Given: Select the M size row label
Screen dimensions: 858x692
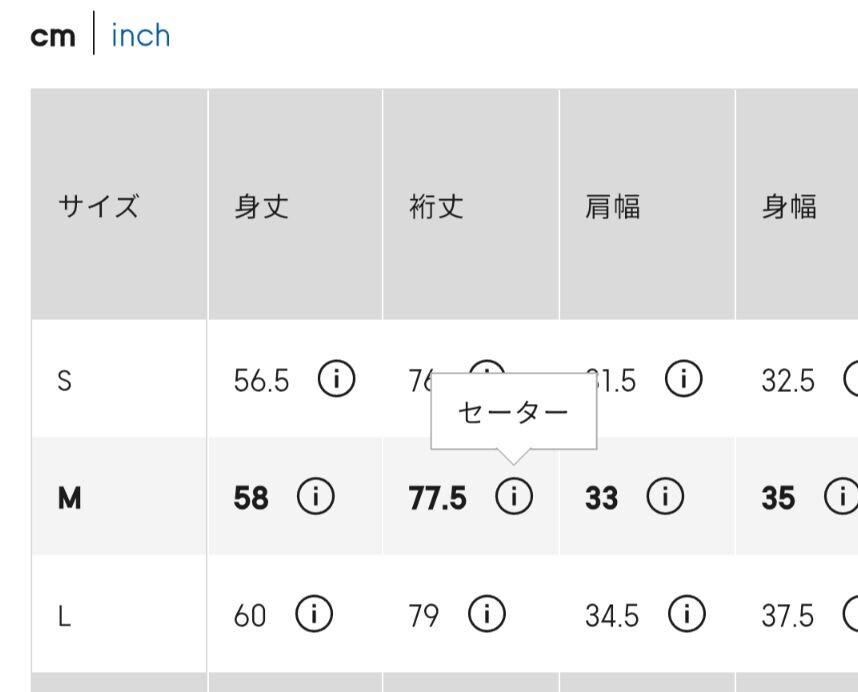Looking at the screenshot, I should coord(69,498).
